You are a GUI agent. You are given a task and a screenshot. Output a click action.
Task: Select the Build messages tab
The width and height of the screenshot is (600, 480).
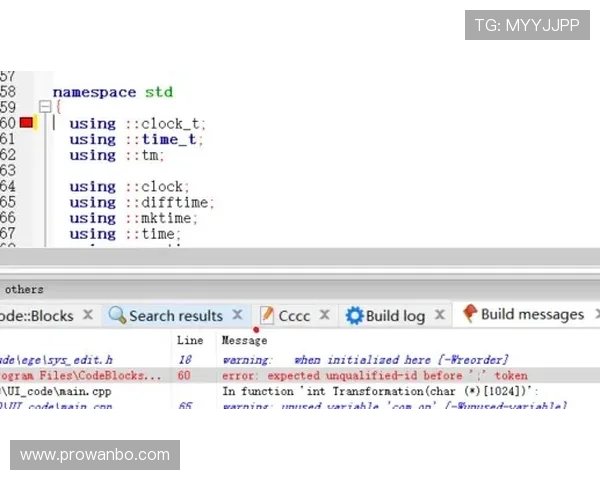point(531,314)
